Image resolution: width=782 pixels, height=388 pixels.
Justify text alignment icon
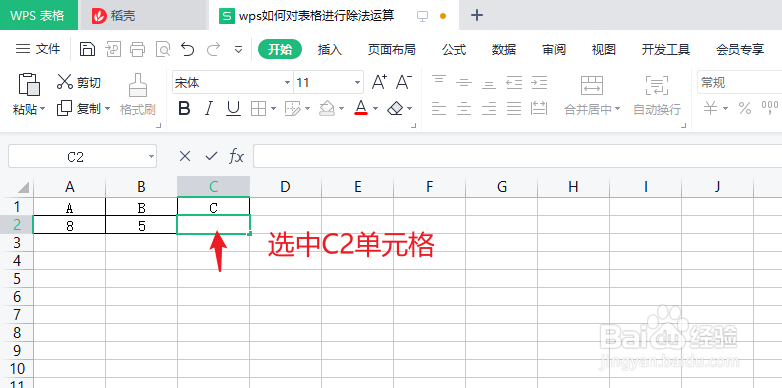point(514,108)
